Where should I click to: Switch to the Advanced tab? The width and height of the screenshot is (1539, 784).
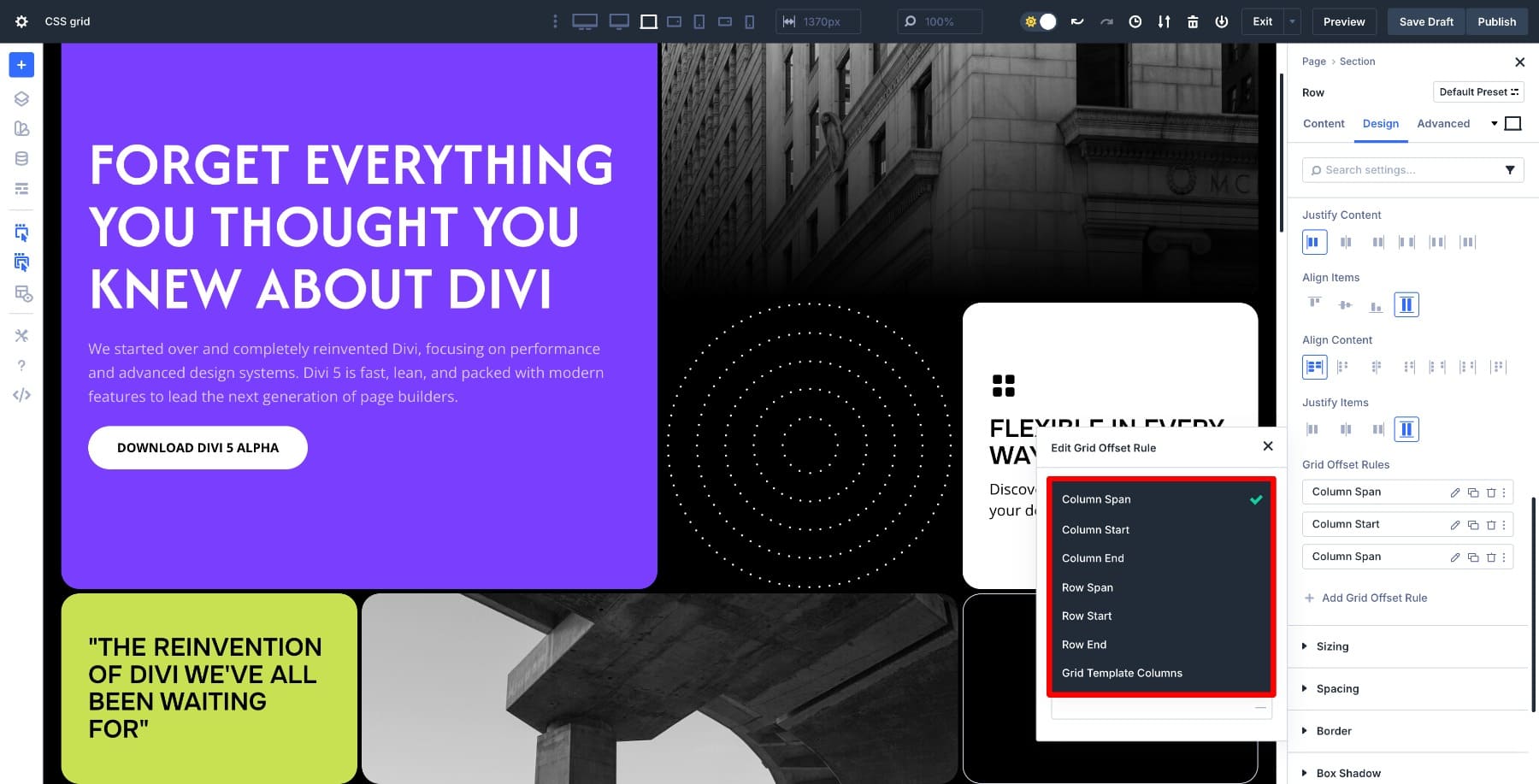tap(1442, 124)
